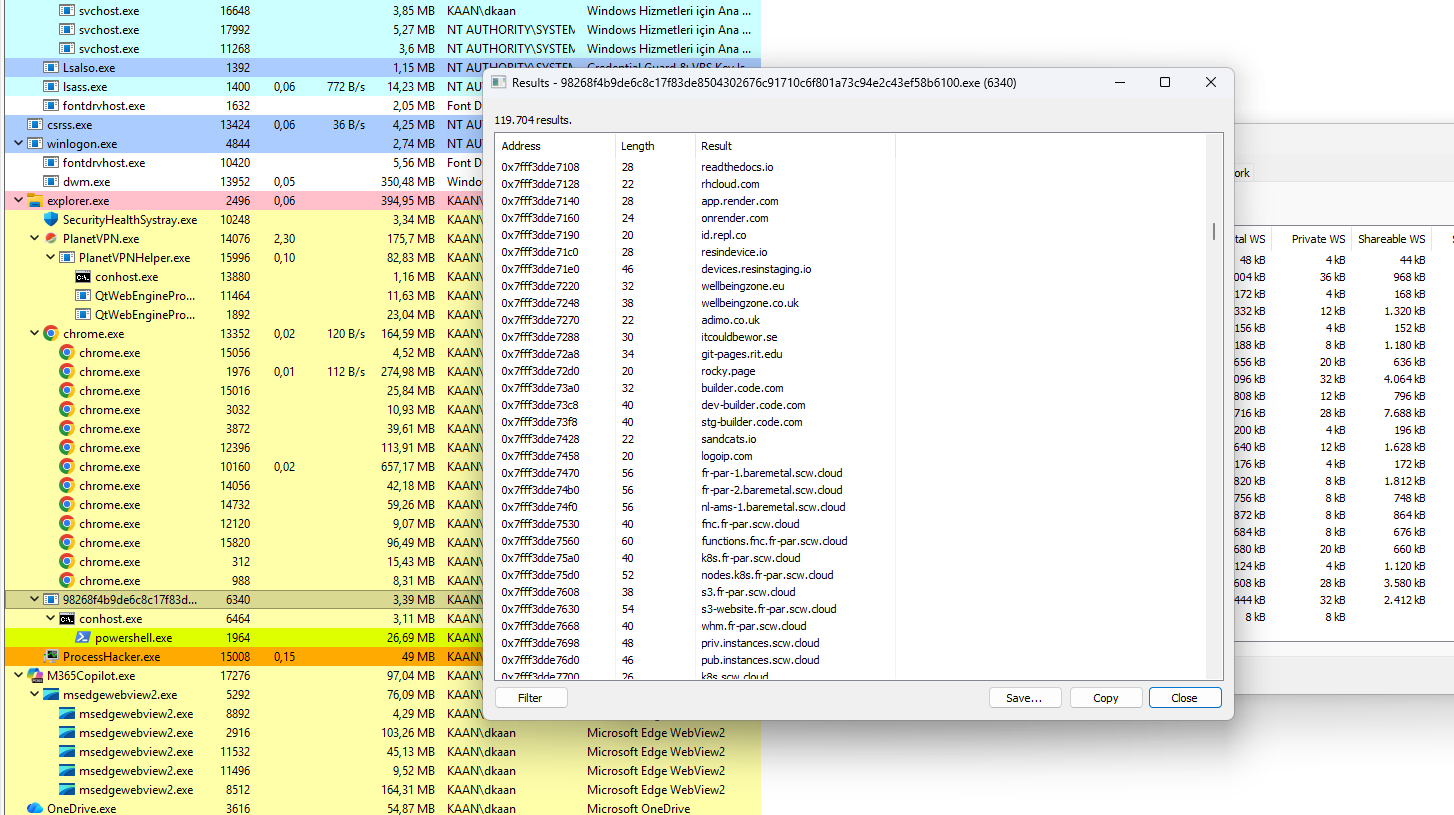This screenshot has width=1454, height=815.
Task: Collapse the PlanetVPN.exe tree node
Action: [34, 238]
